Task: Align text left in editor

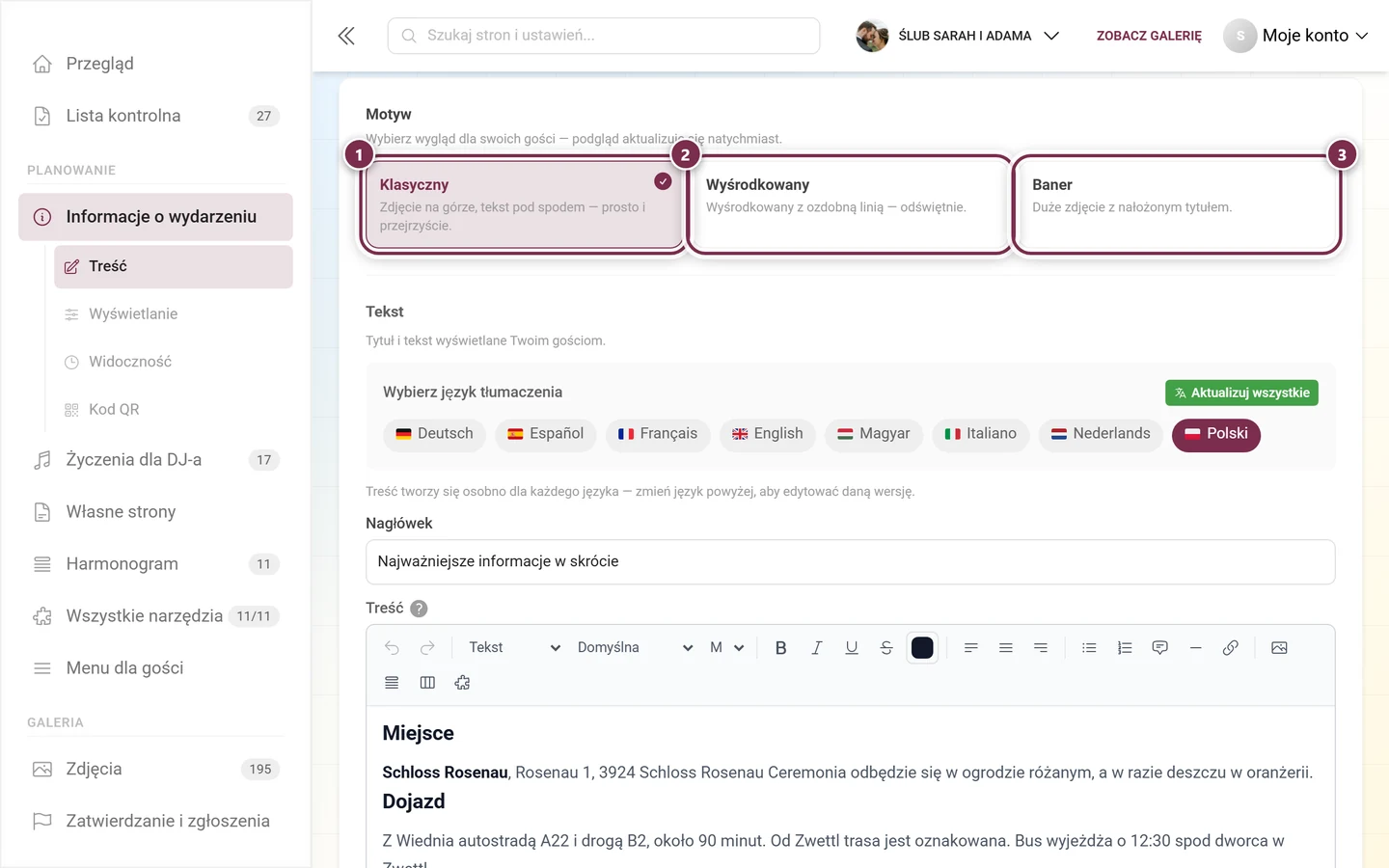Action: tap(971, 648)
